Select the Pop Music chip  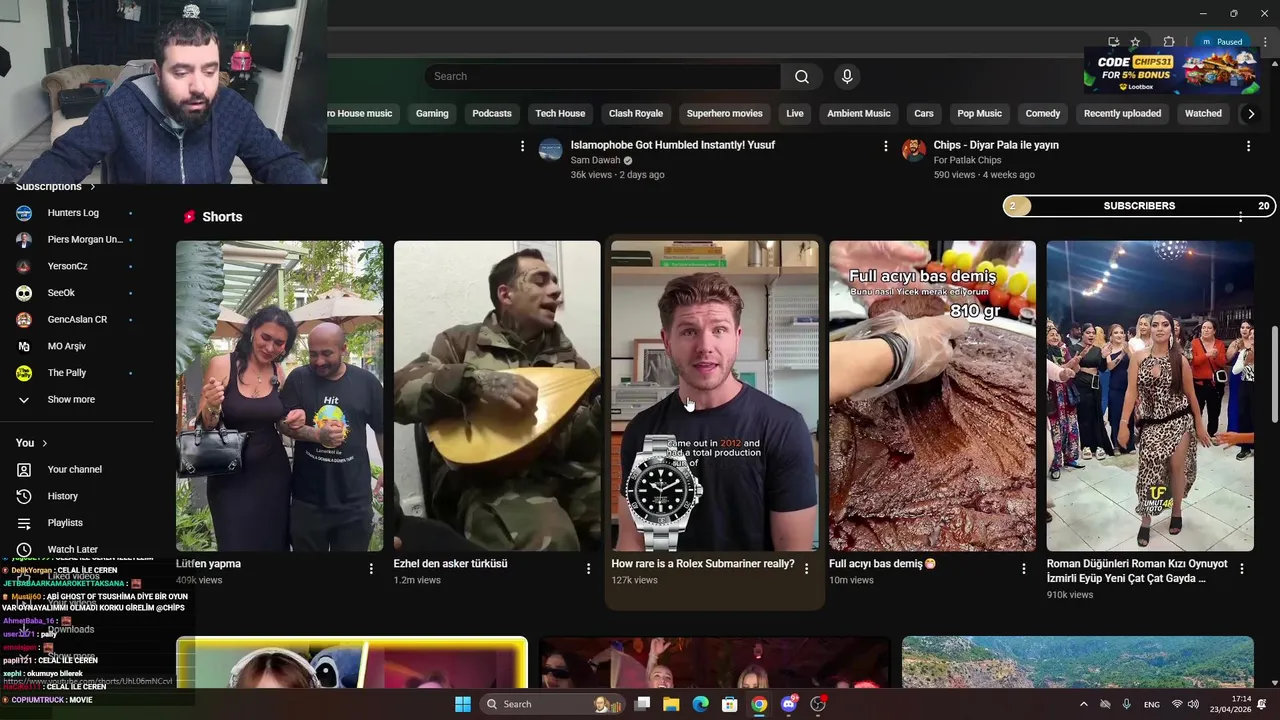point(980,114)
